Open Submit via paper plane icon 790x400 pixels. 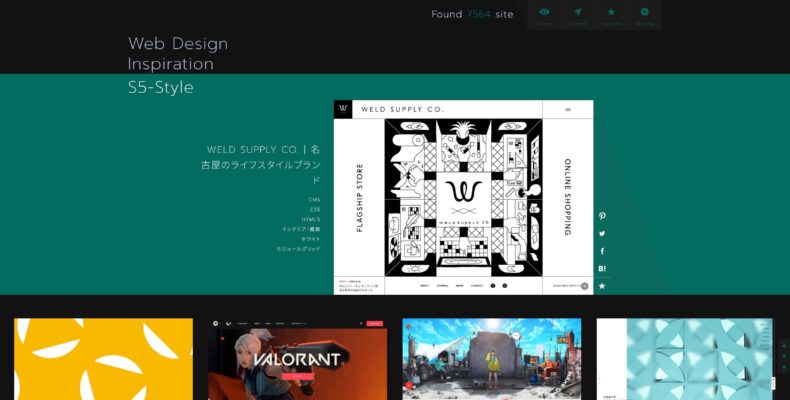(x=577, y=15)
